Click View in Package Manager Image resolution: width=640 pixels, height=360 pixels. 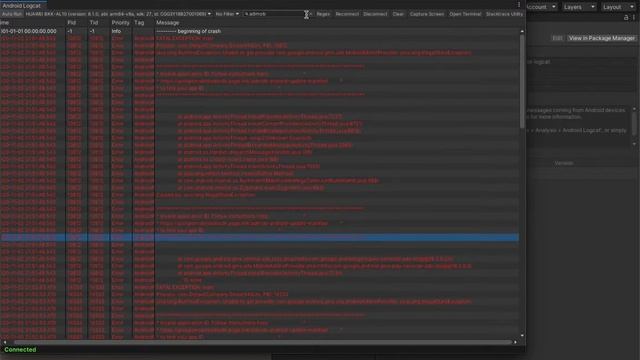602,38
